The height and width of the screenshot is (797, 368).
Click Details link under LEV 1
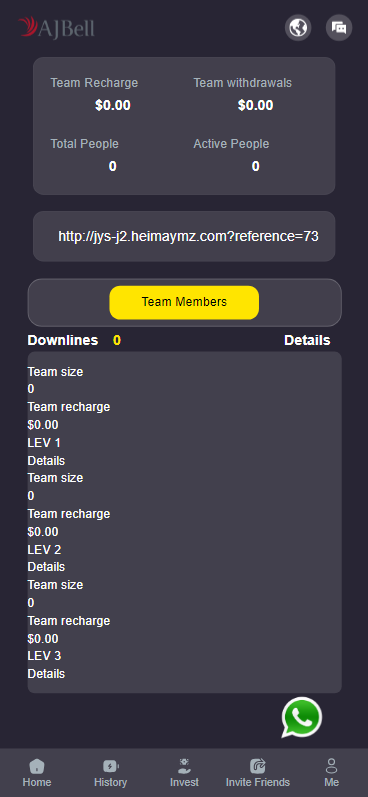tap(46, 461)
